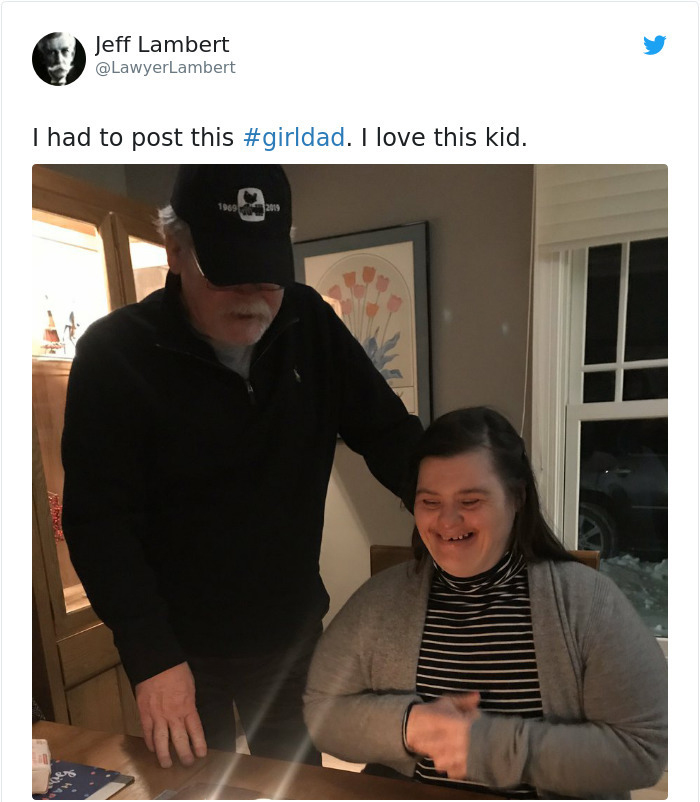Viewport: 700px width, 802px height.
Task: Open the @LawyerLambert handle
Action: click(x=165, y=68)
